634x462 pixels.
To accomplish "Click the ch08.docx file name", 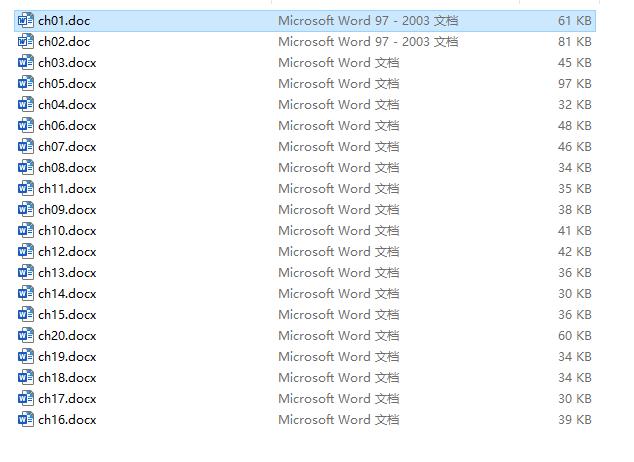I will [x=67, y=168].
